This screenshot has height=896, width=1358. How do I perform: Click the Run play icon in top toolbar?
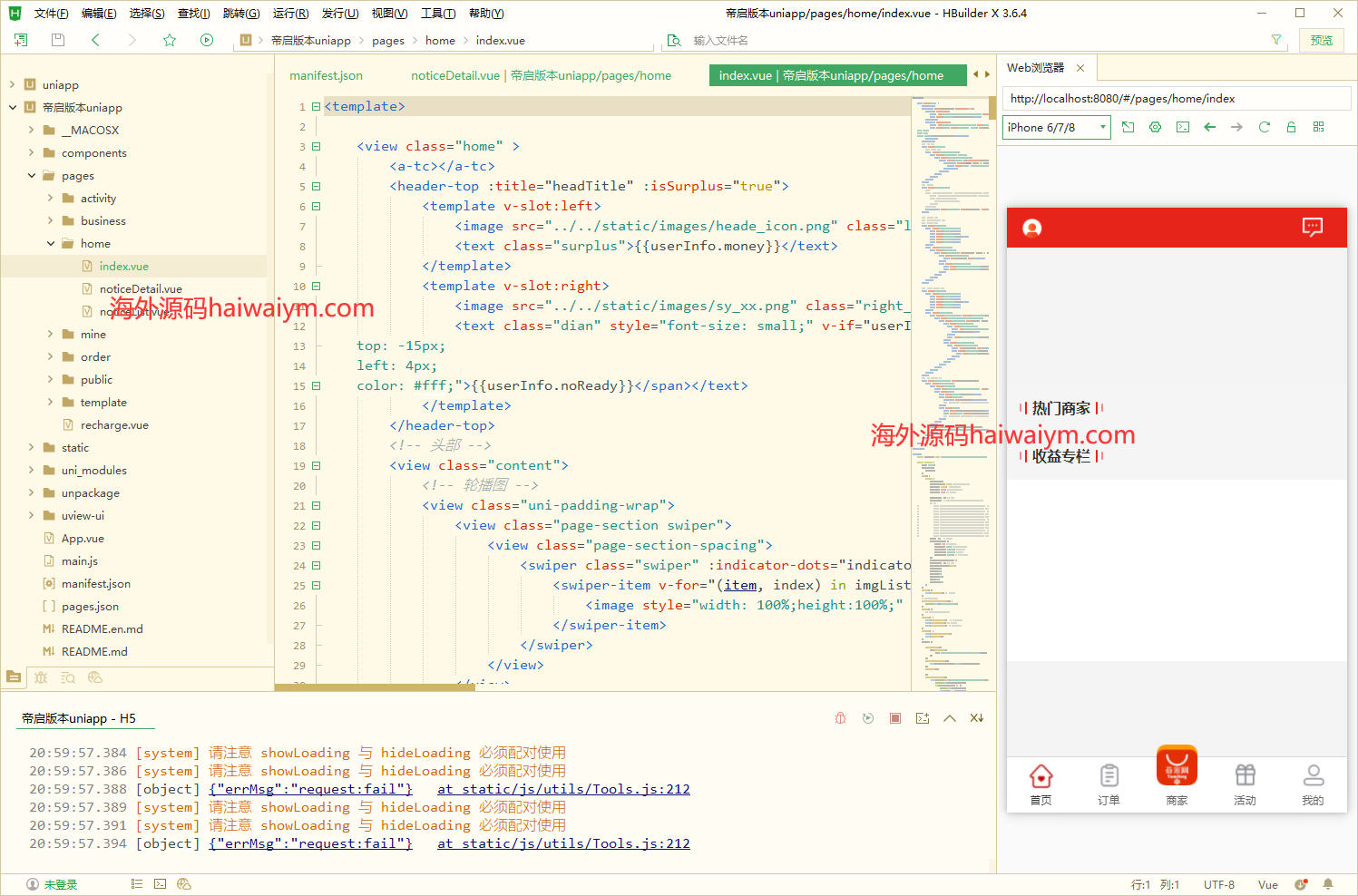[207, 40]
